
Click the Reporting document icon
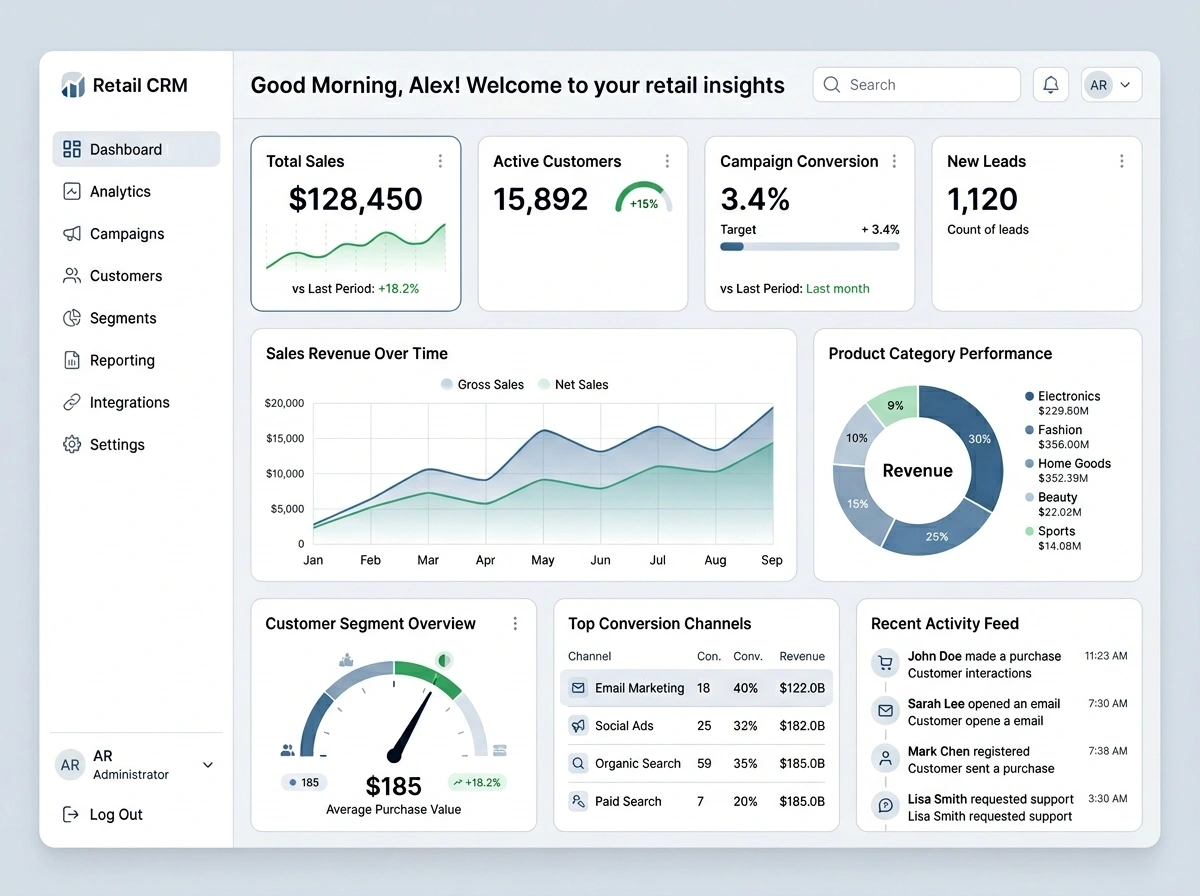72,360
